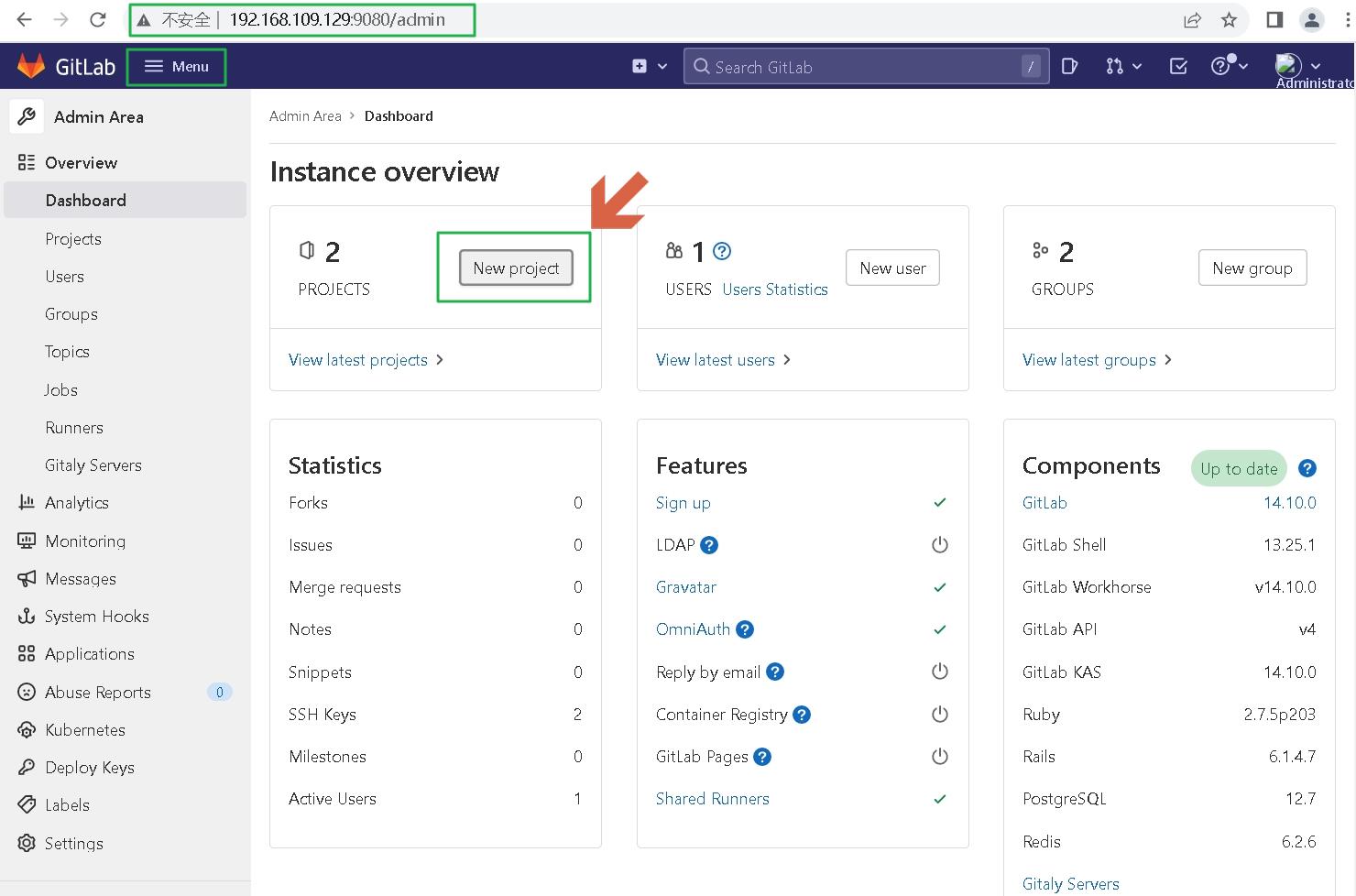Open the create new plus icon

640,66
